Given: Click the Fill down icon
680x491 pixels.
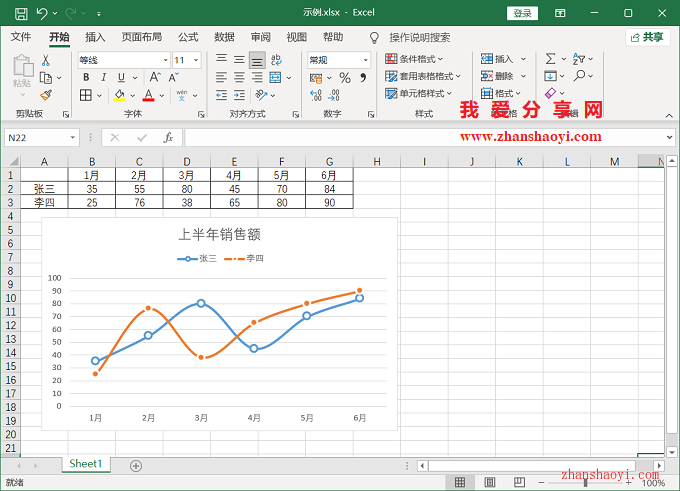Looking at the screenshot, I should tap(550, 76).
